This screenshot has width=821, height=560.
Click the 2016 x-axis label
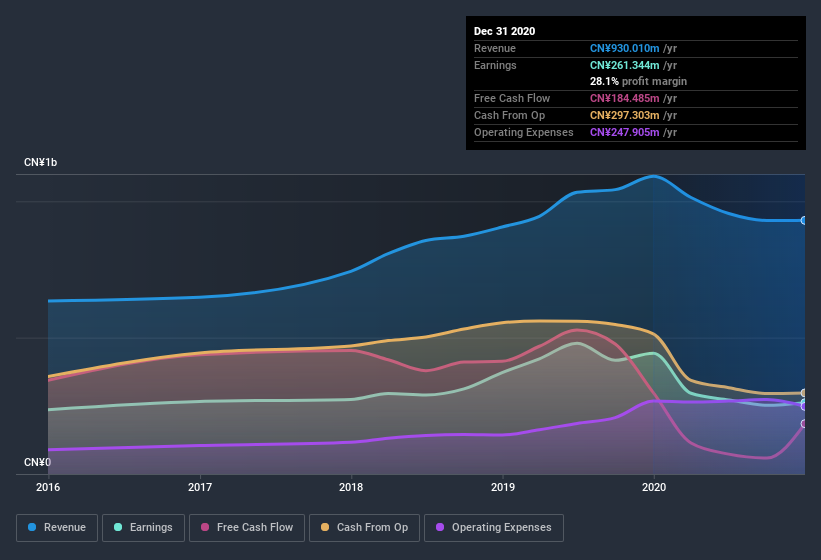tap(48, 487)
